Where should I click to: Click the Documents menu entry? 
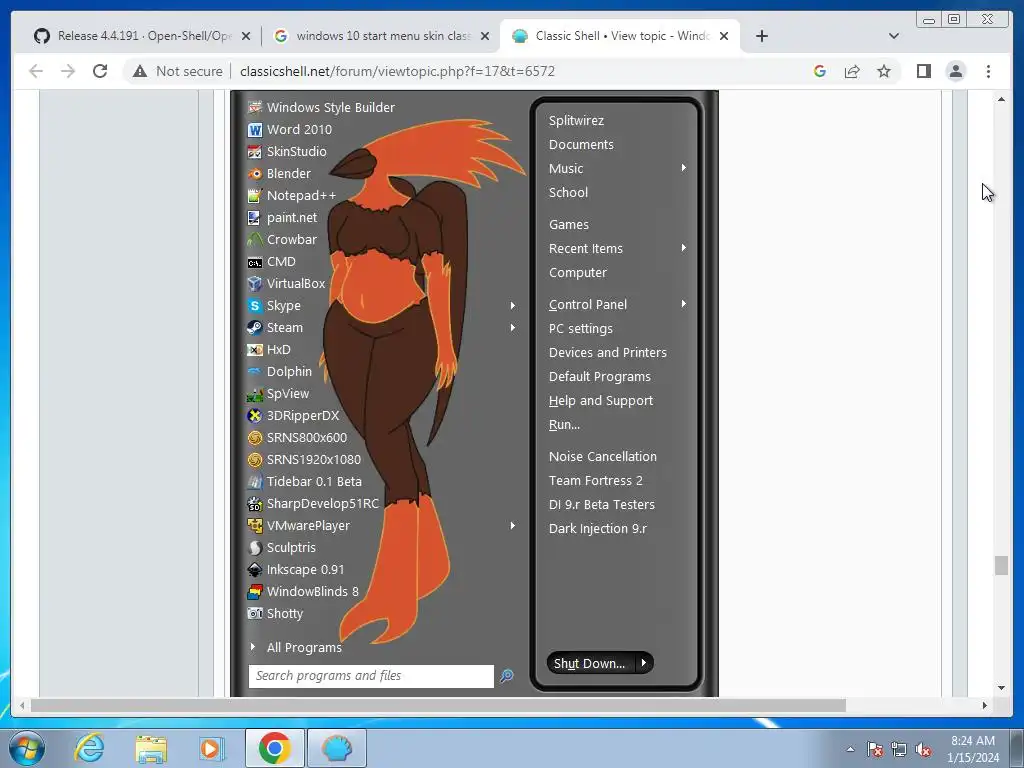point(581,144)
